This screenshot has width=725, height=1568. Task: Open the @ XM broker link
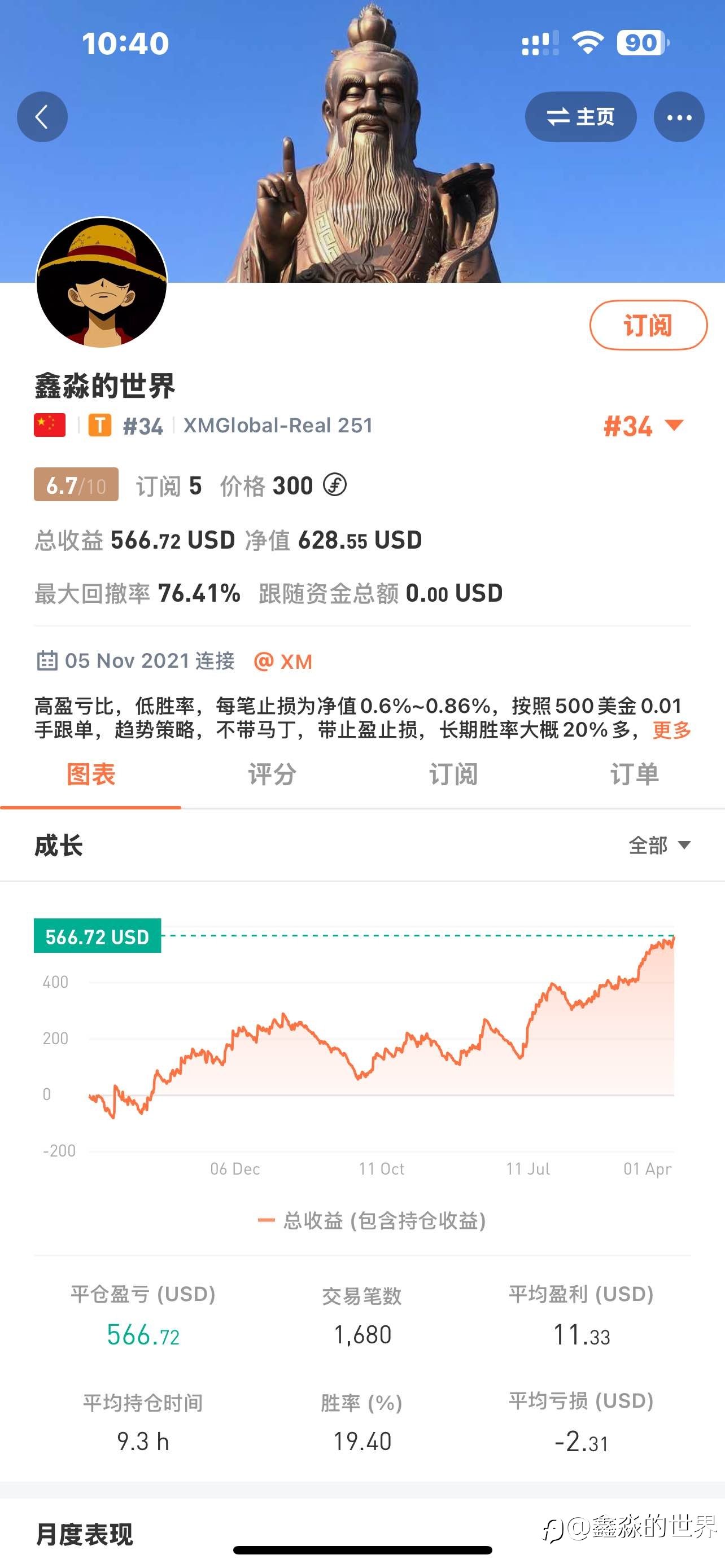[x=283, y=661]
